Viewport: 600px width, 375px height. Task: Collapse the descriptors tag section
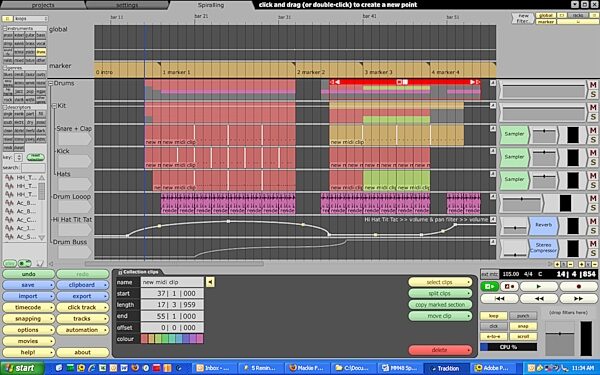coord(5,107)
